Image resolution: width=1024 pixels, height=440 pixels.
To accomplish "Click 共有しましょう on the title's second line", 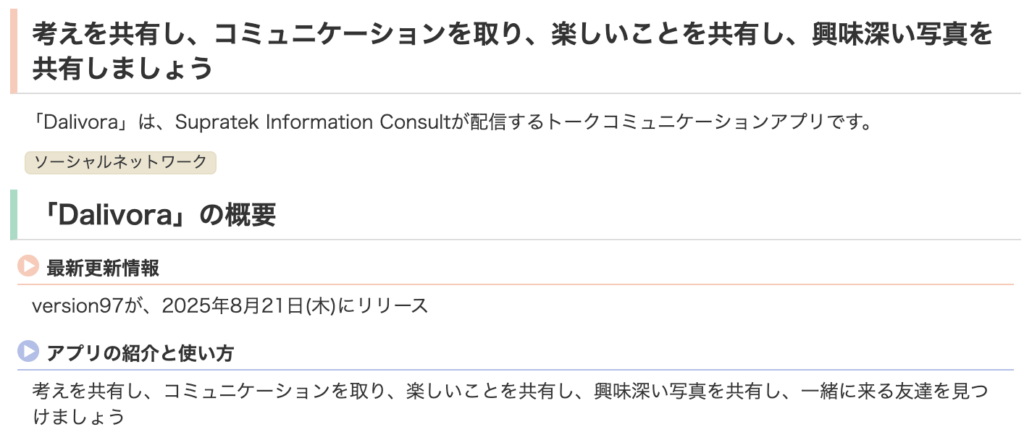I will pos(123,68).
